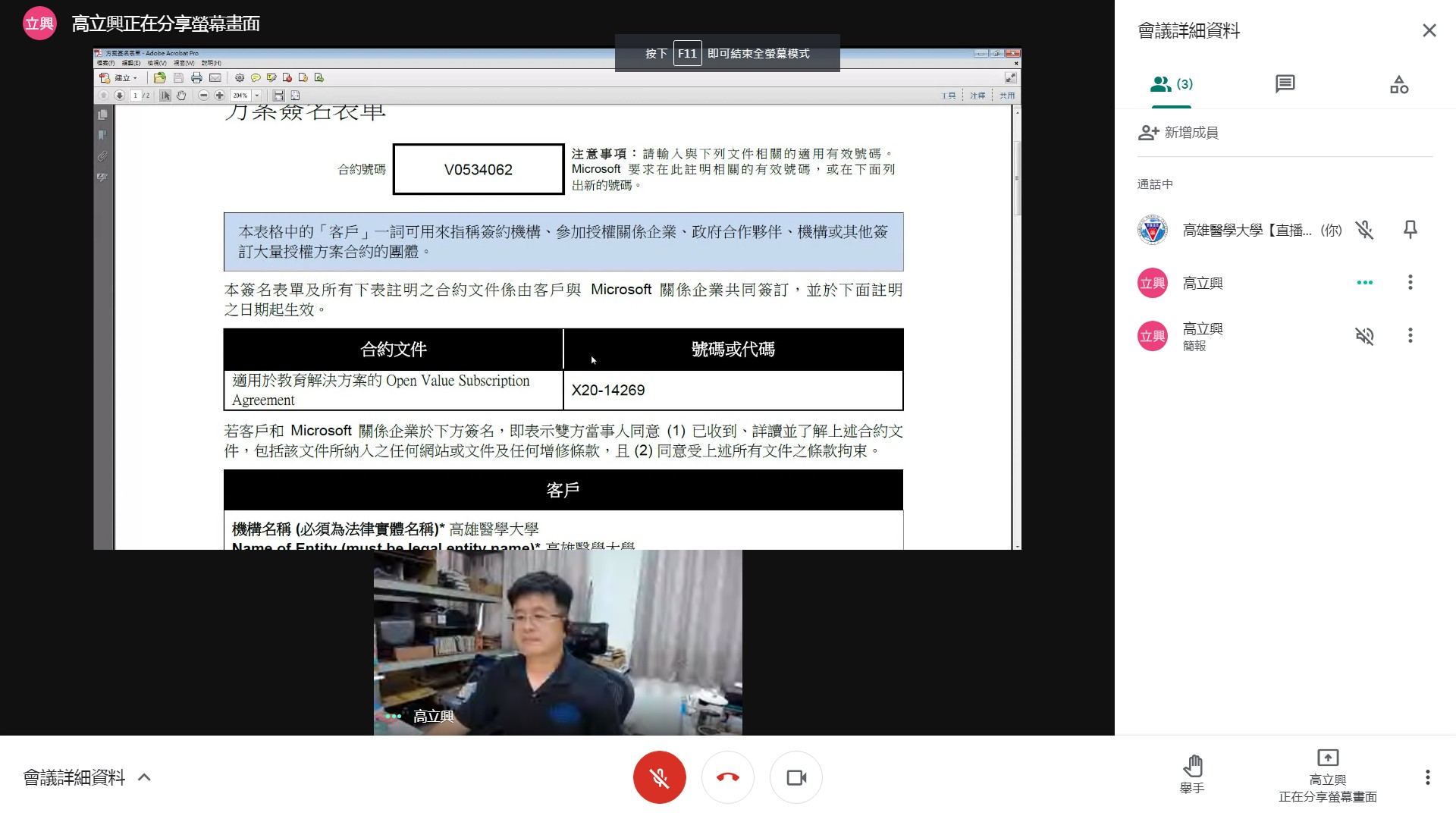
Task: Close the meeting details side panel
Action: (1429, 30)
